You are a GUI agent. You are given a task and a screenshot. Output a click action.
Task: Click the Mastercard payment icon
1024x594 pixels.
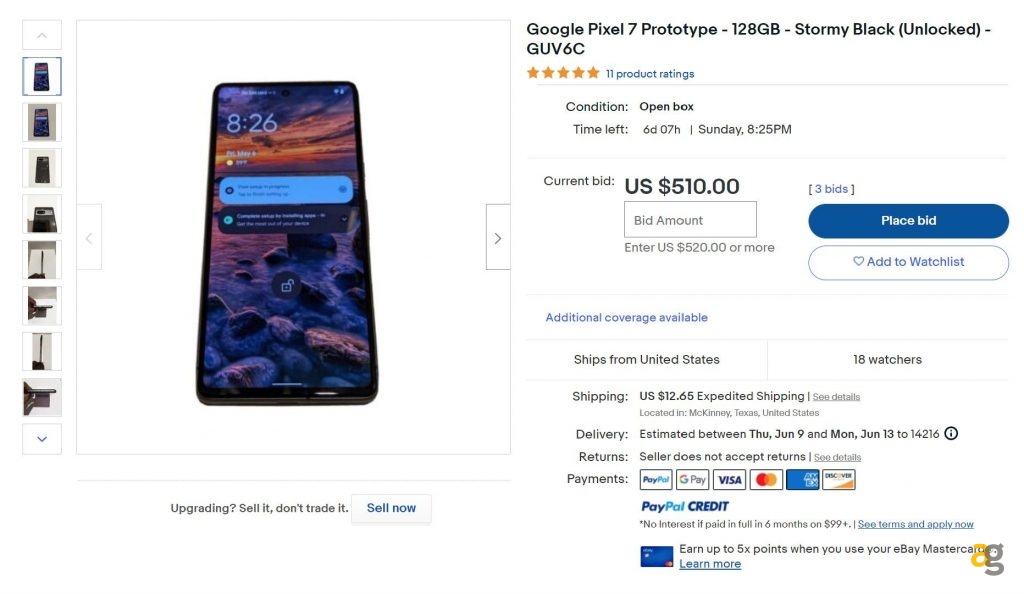[765, 479]
